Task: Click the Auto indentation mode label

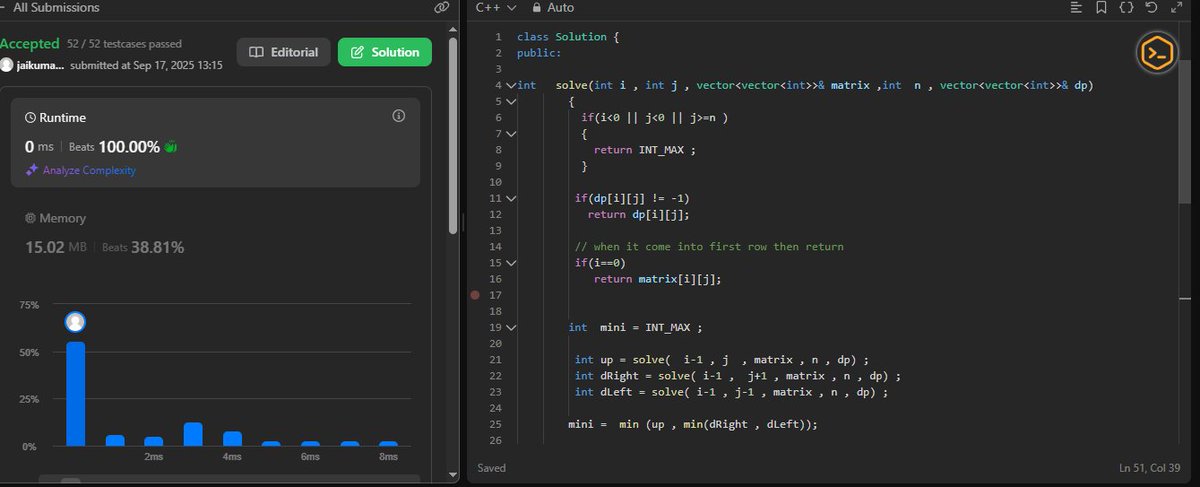Action: pyautogui.click(x=561, y=7)
